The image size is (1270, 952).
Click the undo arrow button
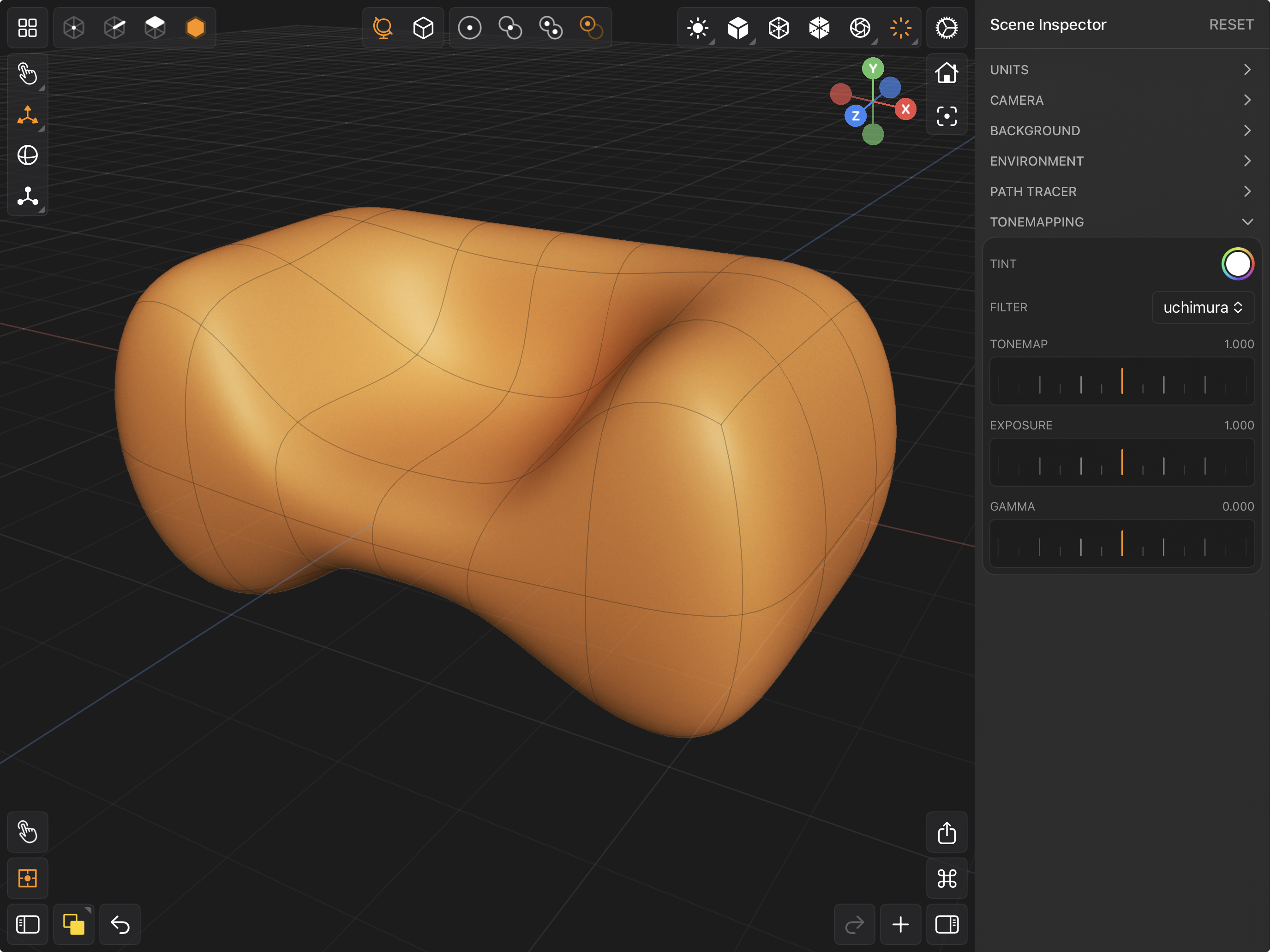pos(120,924)
